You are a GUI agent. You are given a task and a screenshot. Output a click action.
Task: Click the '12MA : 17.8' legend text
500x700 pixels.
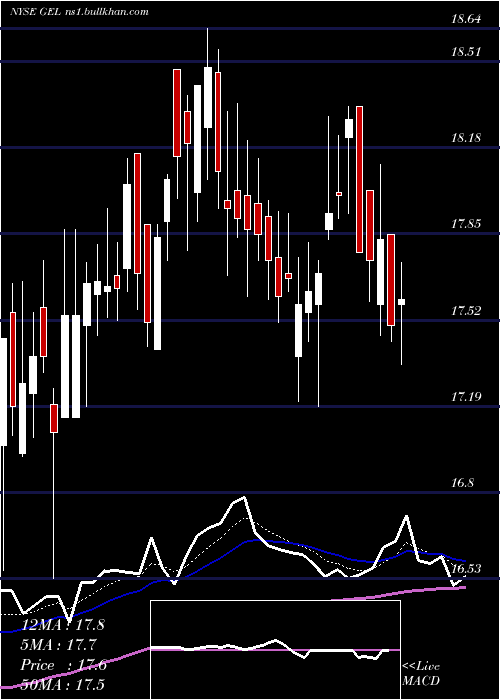point(62,625)
